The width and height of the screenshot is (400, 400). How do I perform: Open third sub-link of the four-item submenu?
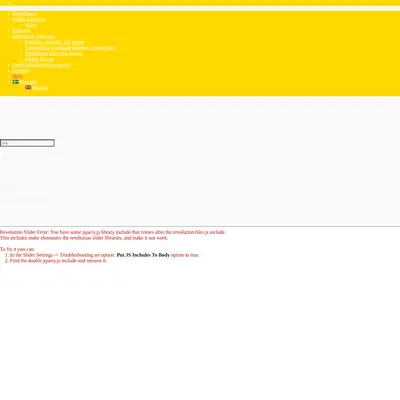click(x=54, y=54)
